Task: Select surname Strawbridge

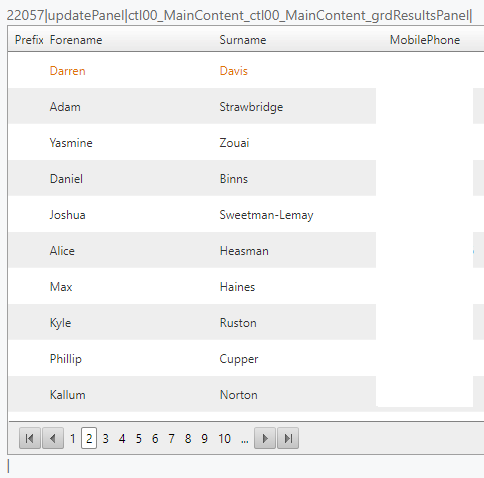Action: 251,107
